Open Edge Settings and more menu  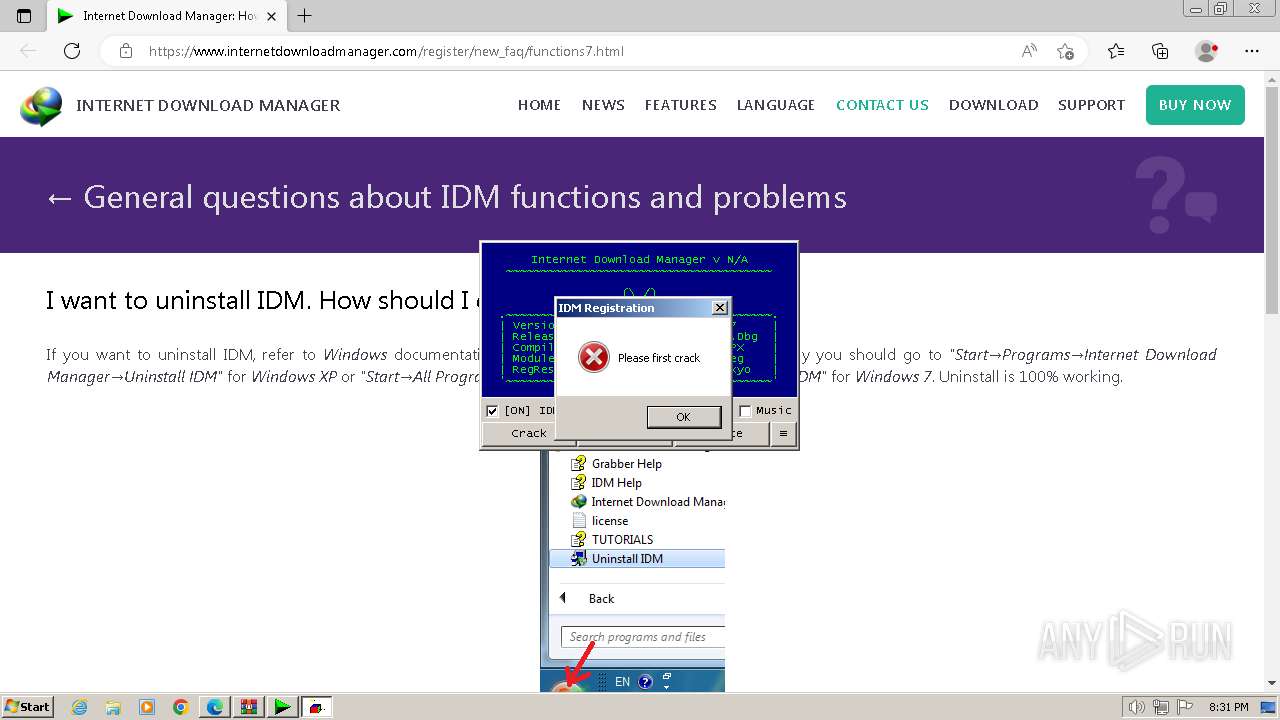[1252, 51]
